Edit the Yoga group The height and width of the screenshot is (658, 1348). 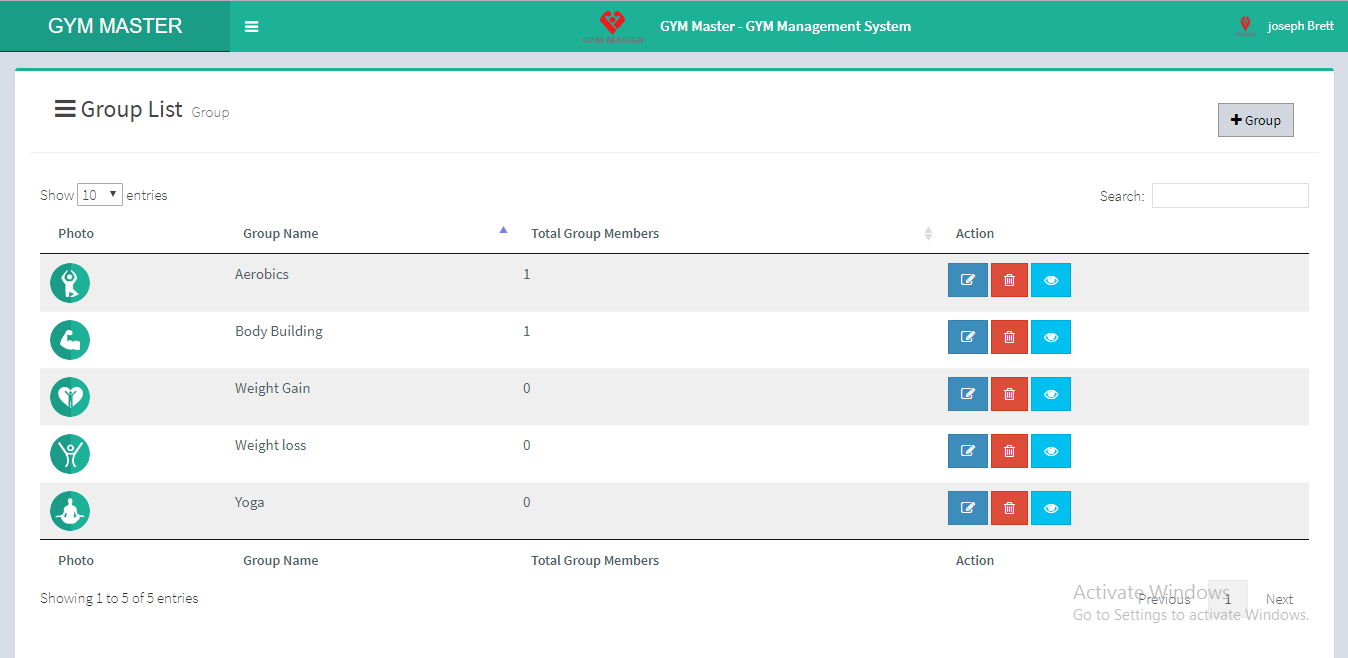click(x=967, y=508)
